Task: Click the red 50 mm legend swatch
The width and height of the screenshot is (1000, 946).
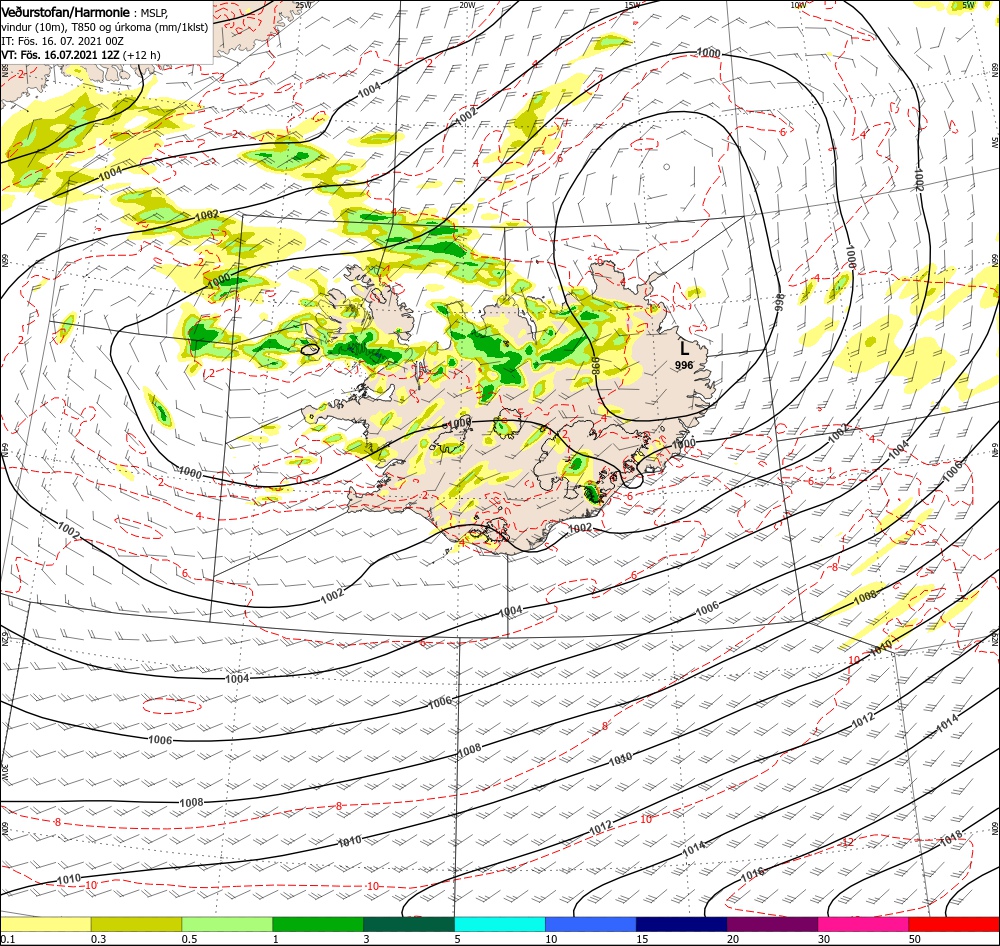Action: click(953, 924)
